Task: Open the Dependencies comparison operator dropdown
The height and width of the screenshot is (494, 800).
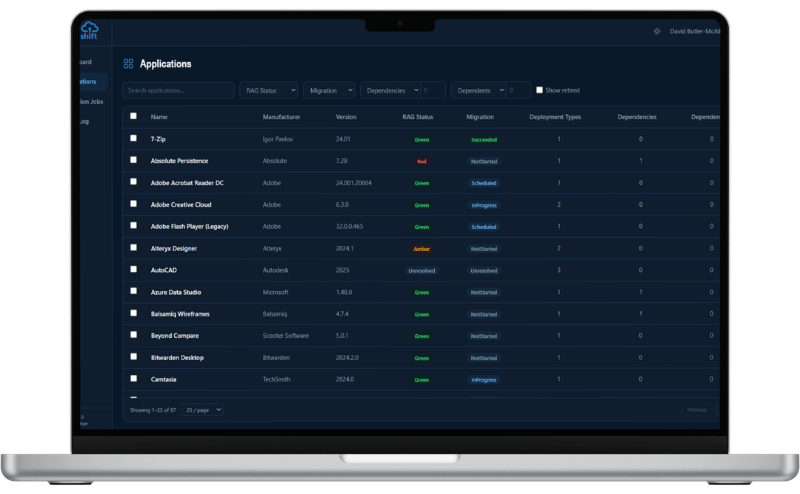Action: (390, 90)
